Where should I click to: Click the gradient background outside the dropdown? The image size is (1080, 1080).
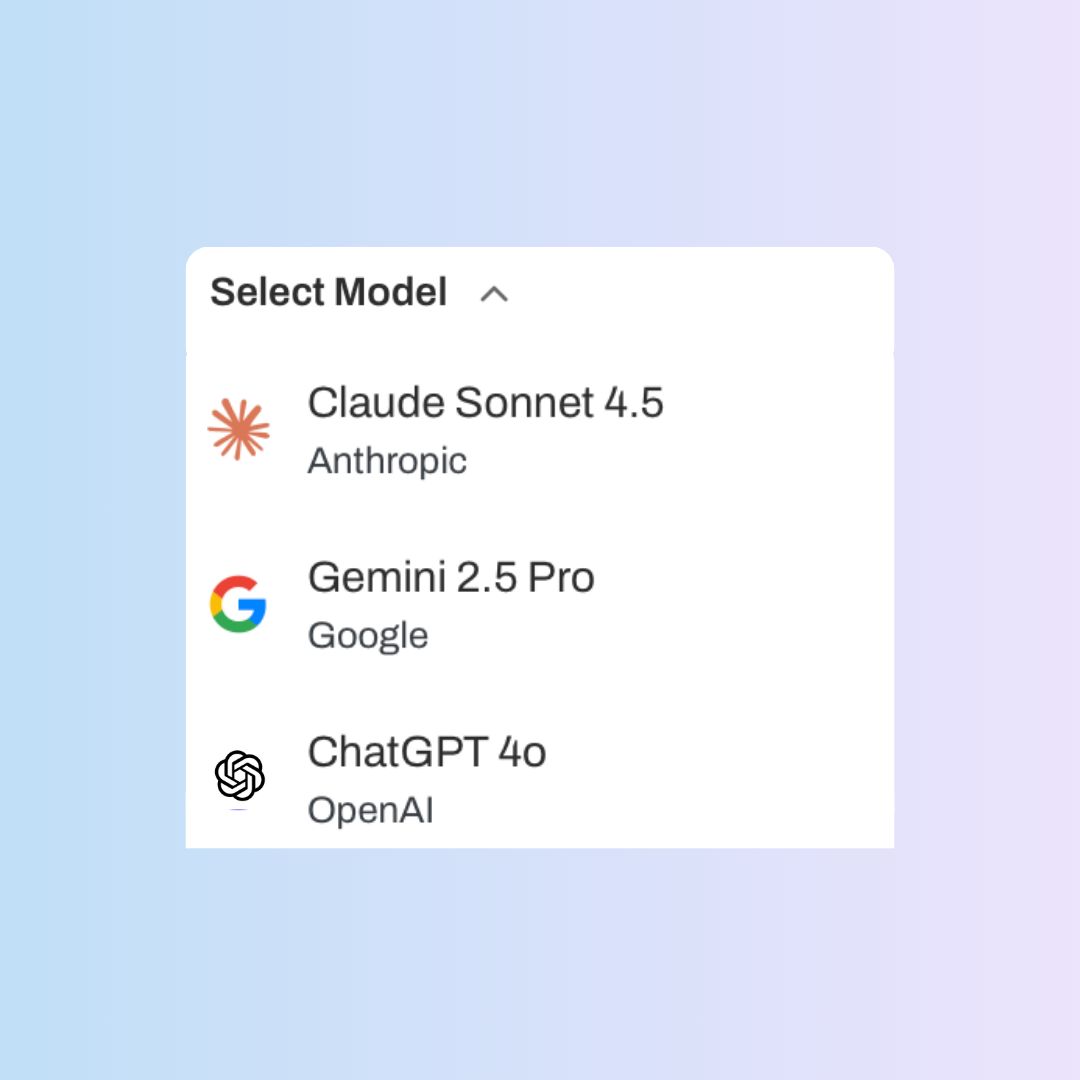pos(540,960)
